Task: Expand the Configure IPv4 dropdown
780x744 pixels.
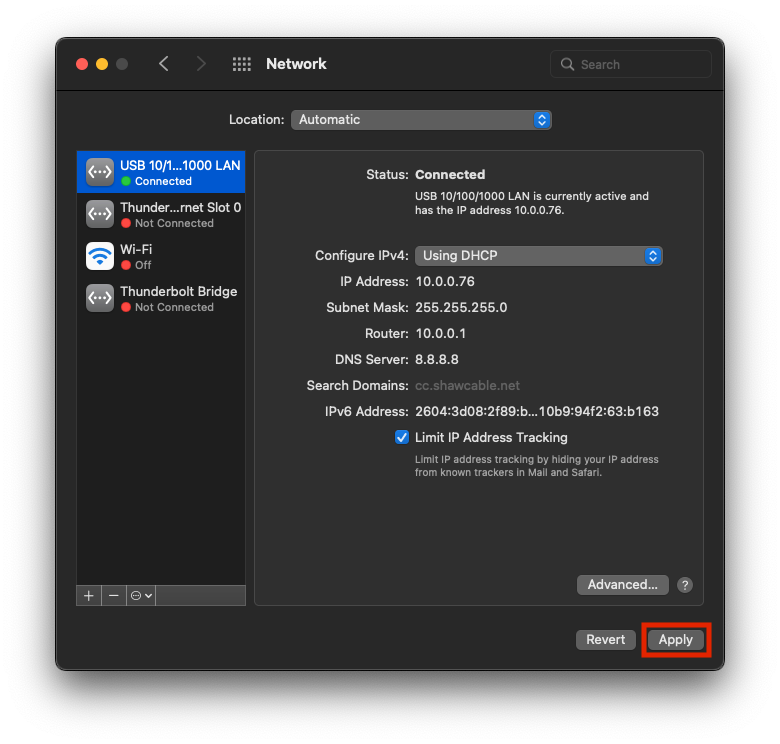Action: coord(539,256)
